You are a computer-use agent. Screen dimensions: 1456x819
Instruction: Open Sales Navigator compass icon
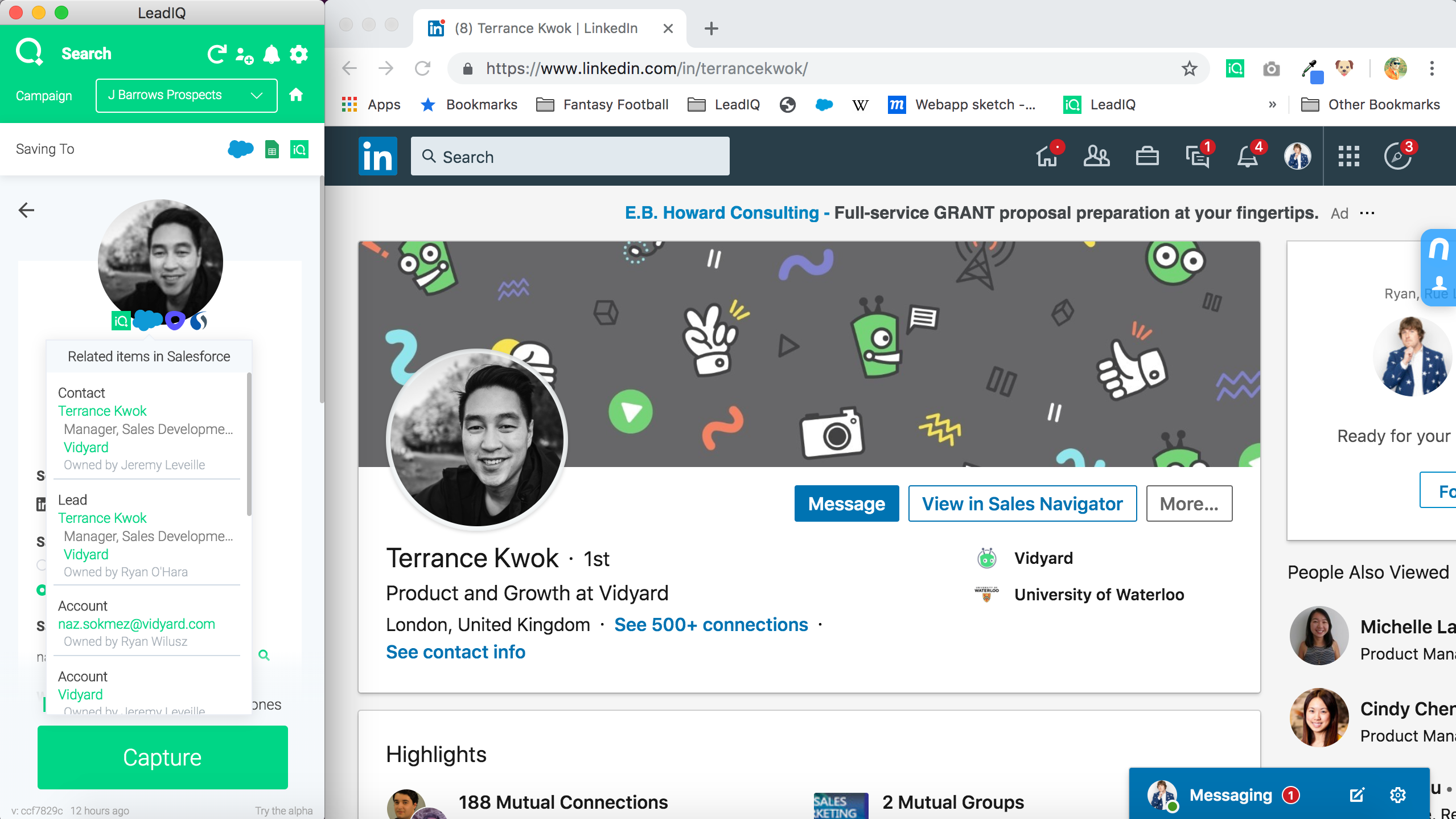tap(1397, 157)
